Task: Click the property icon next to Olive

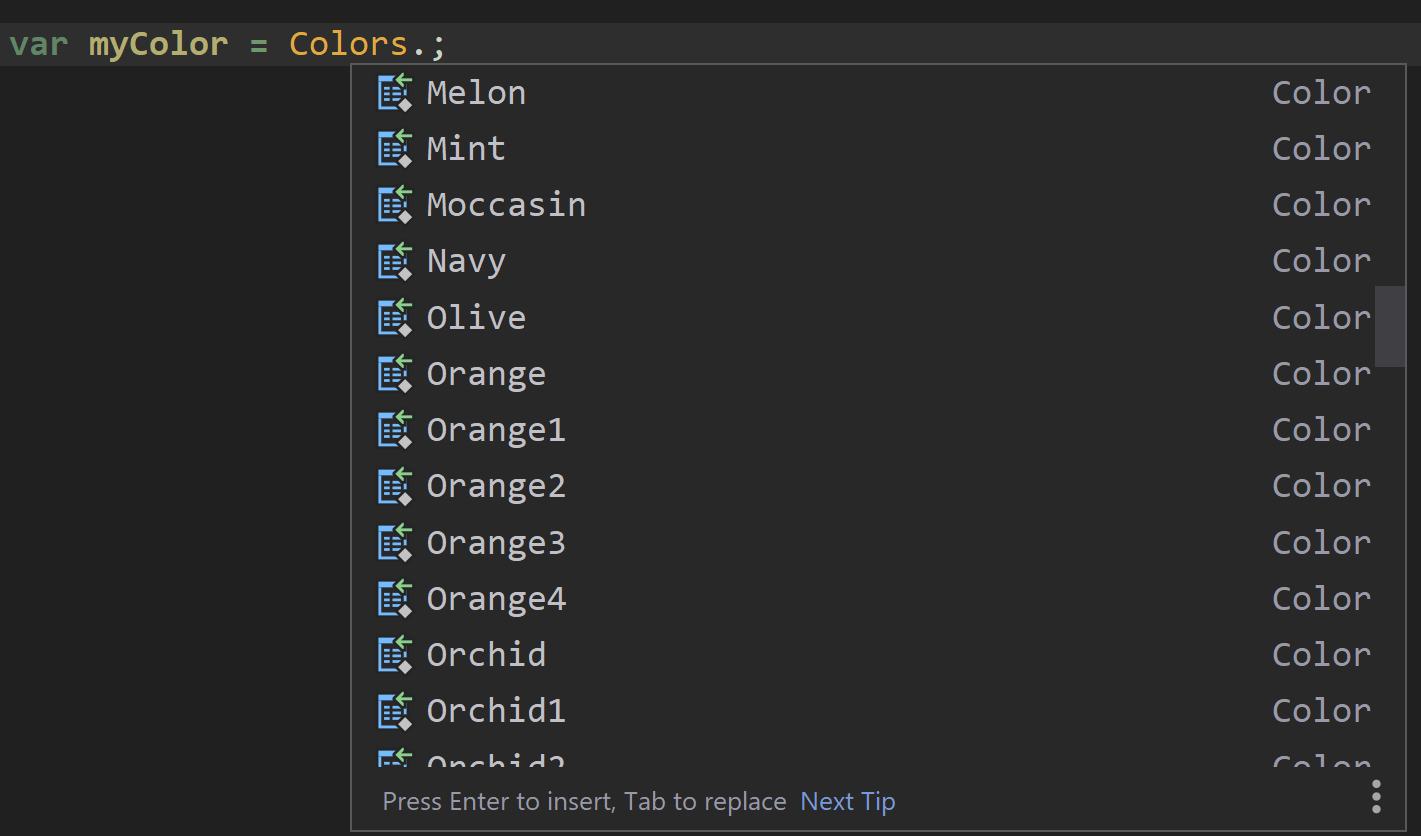Action: point(394,317)
